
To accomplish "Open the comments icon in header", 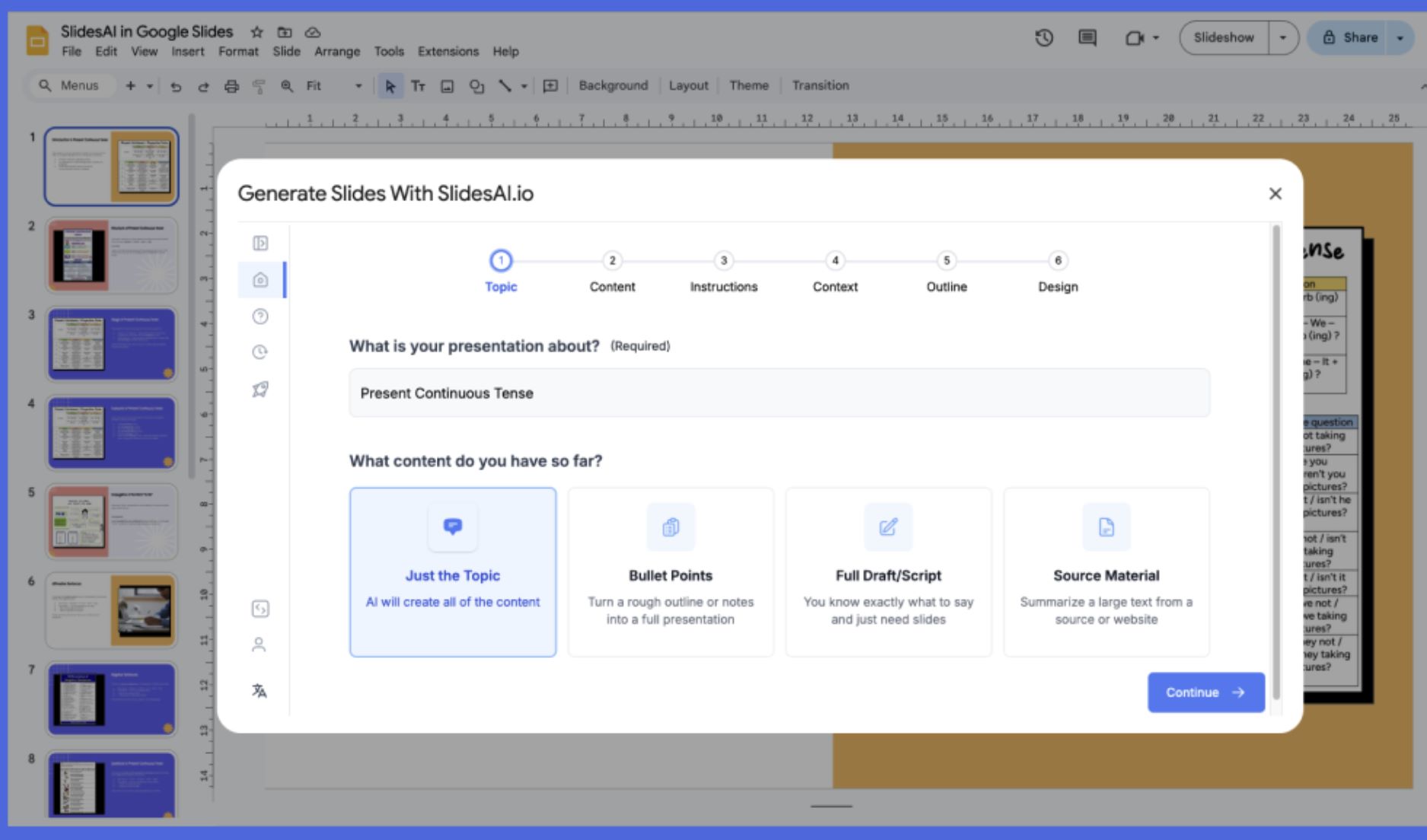I will (x=1088, y=37).
